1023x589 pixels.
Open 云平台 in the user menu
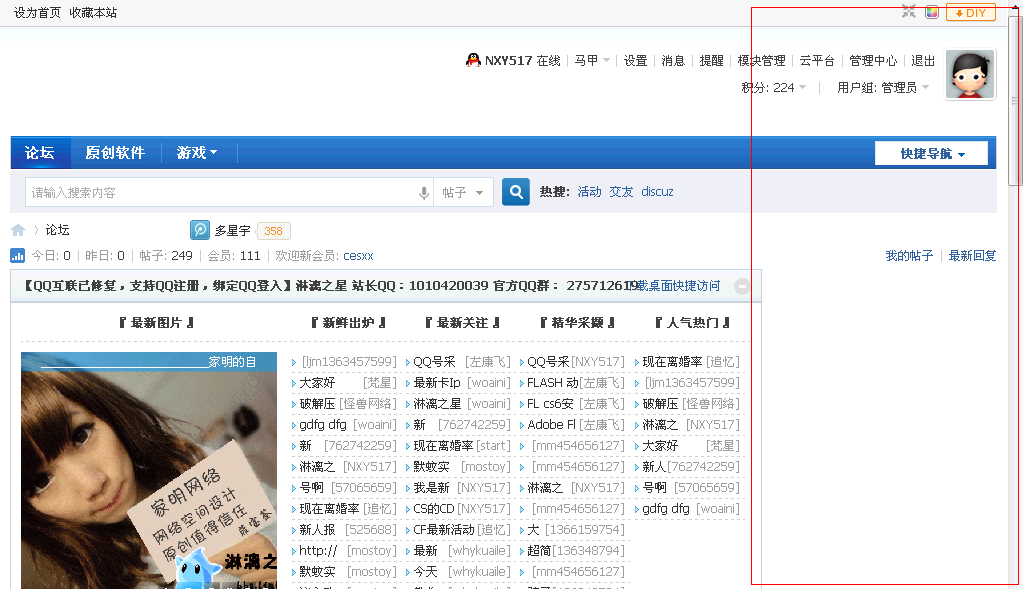[x=817, y=61]
